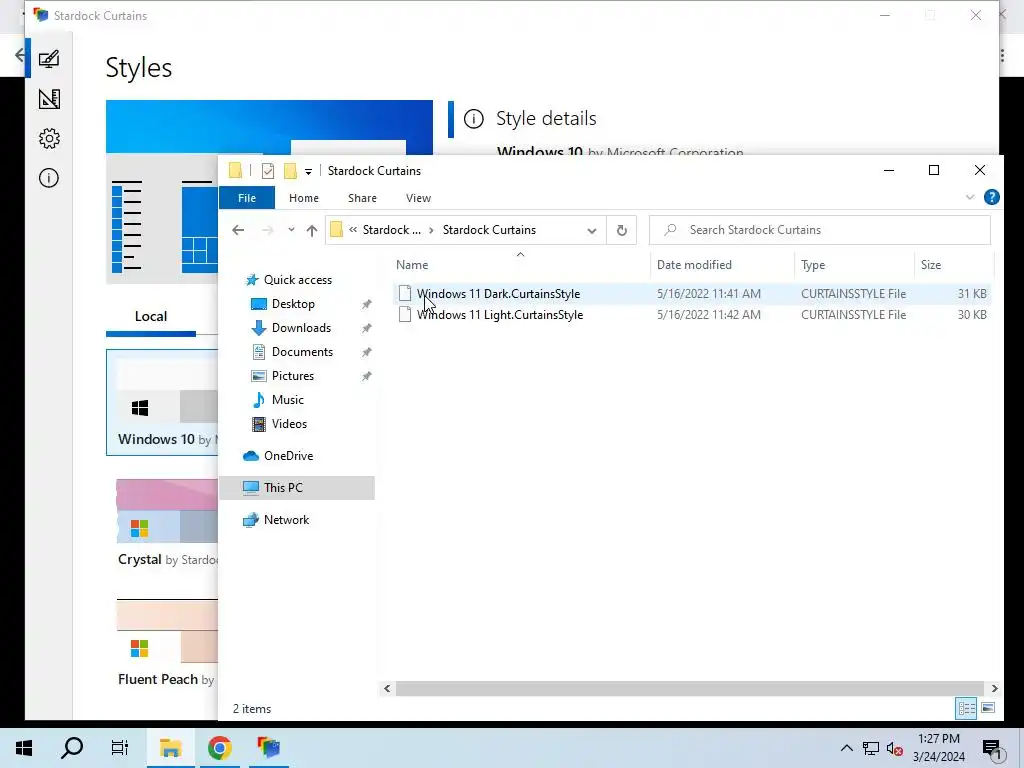
Task: Click the taskbar clock showing 1:27 PM
Action: coord(938,748)
